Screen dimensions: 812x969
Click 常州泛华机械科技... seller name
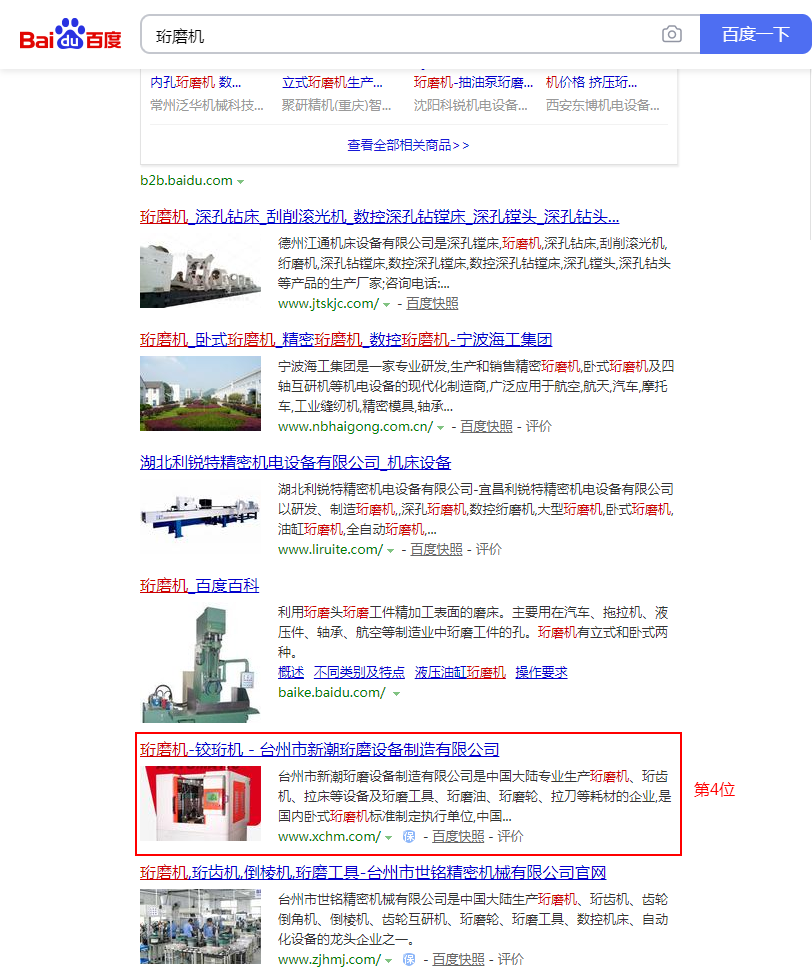tap(207, 105)
